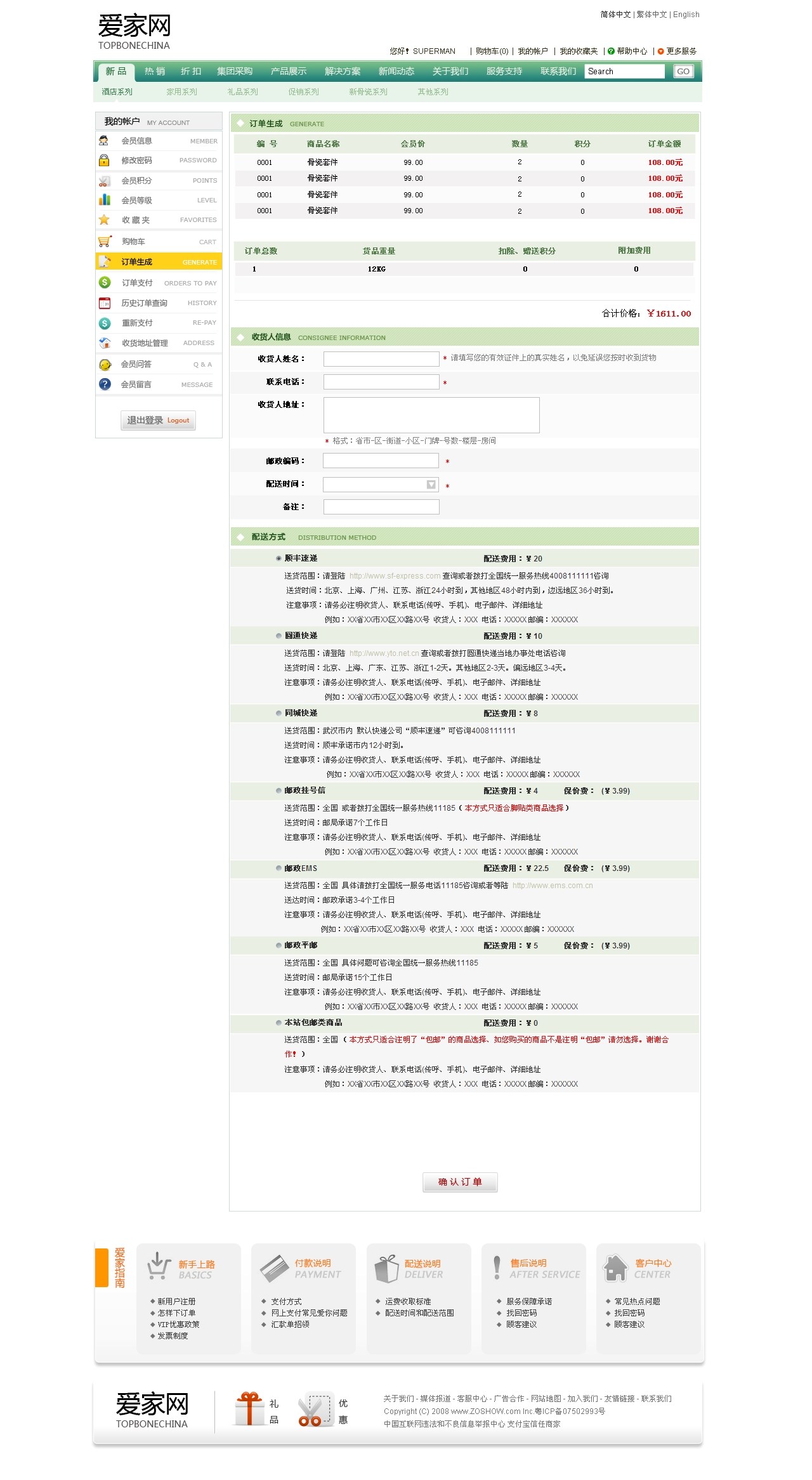Select 邮政挂号信 delivery radio button
The height and width of the screenshot is (1480, 812).
278,790
